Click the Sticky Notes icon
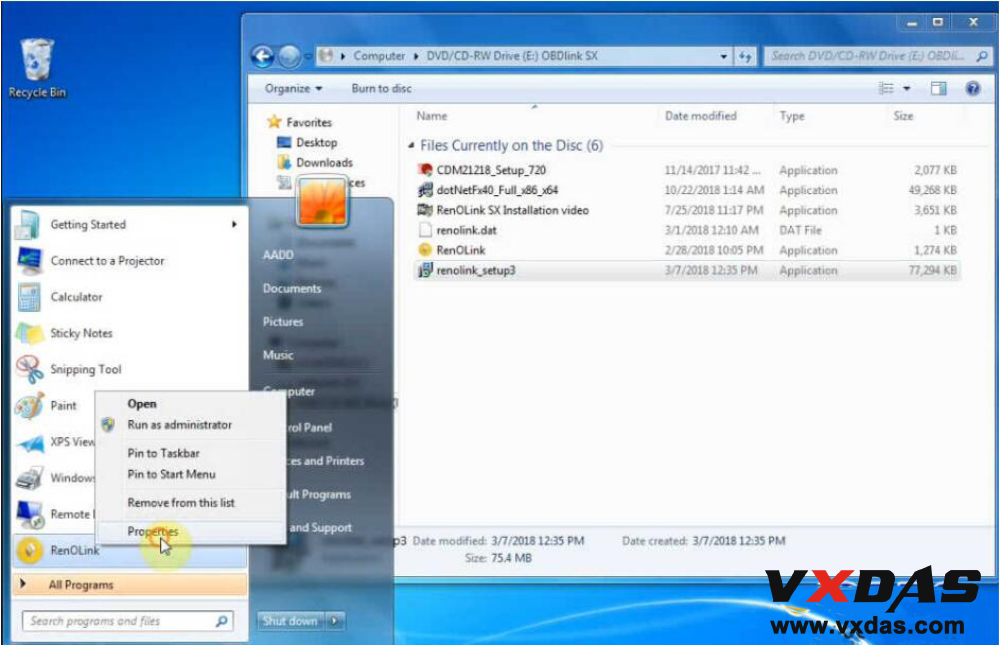The height and width of the screenshot is (645, 1000). pos(29,333)
